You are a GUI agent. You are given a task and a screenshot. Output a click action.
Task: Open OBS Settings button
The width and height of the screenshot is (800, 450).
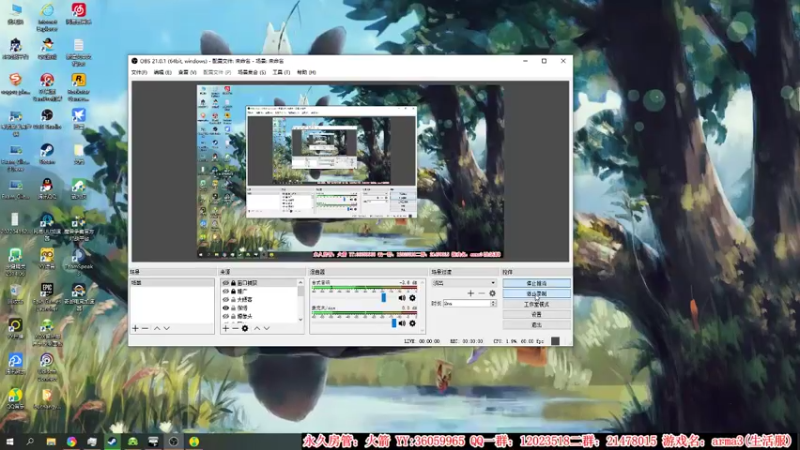click(x=536, y=314)
